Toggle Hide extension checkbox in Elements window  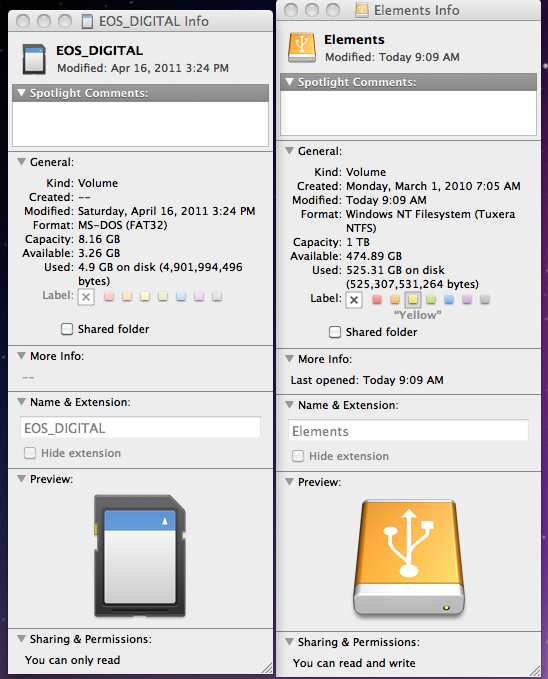pyautogui.click(x=298, y=456)
